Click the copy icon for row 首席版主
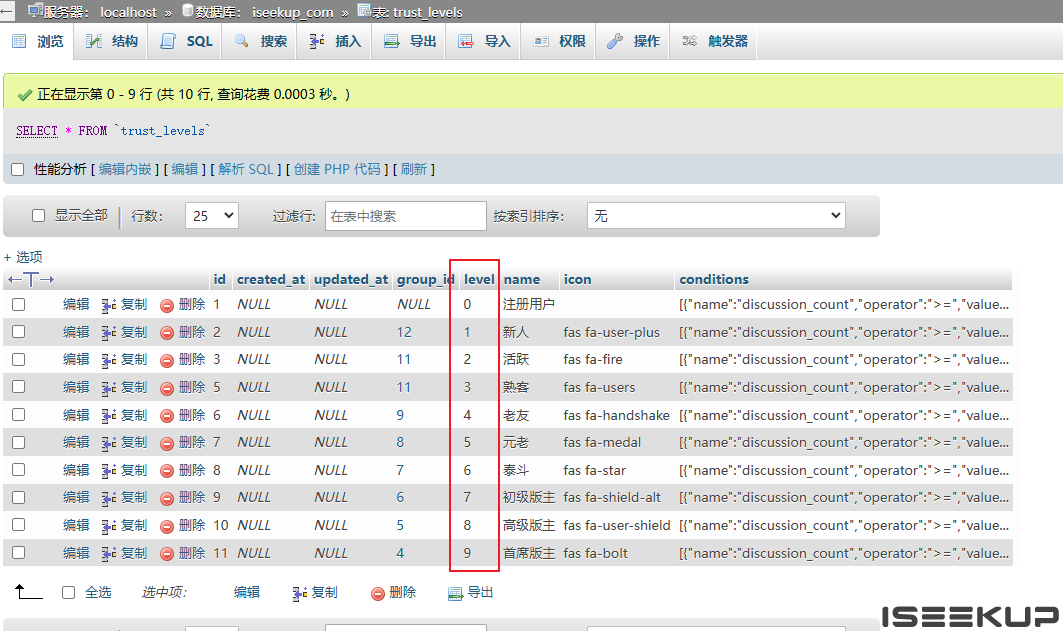Screen dimensions: 1063x631 (x=108, y=554)
